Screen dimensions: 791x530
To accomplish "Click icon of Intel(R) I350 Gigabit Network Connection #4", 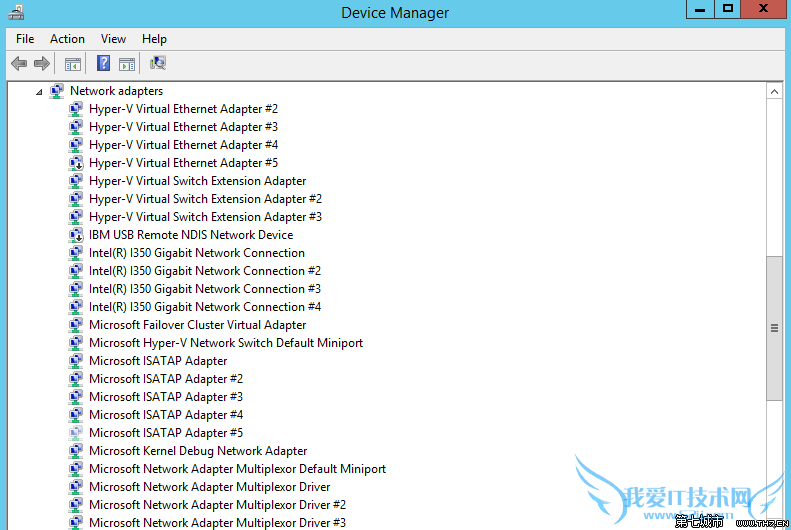I will [x=76, y=307].
